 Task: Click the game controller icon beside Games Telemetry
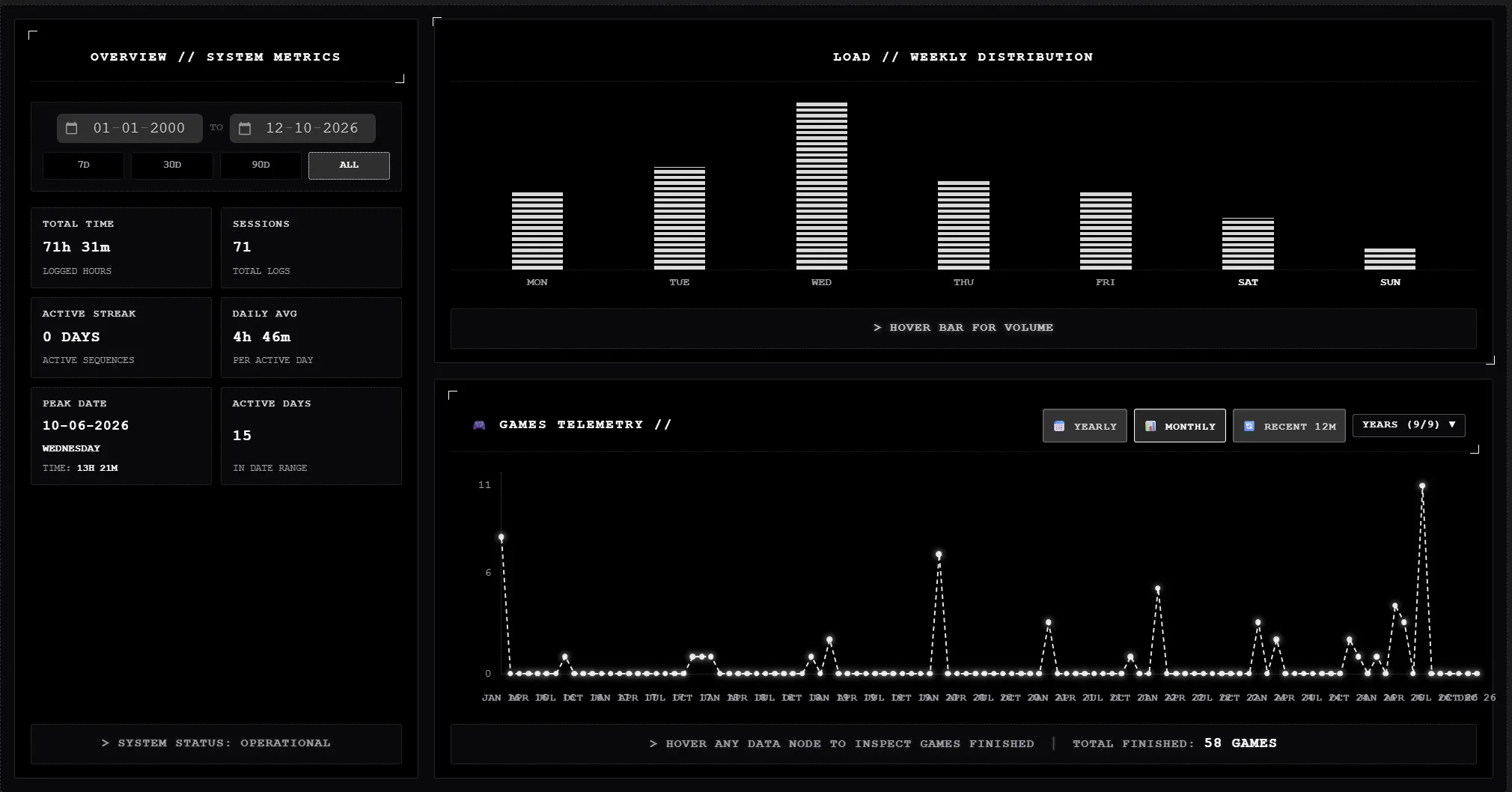click(x=479, y=425)
